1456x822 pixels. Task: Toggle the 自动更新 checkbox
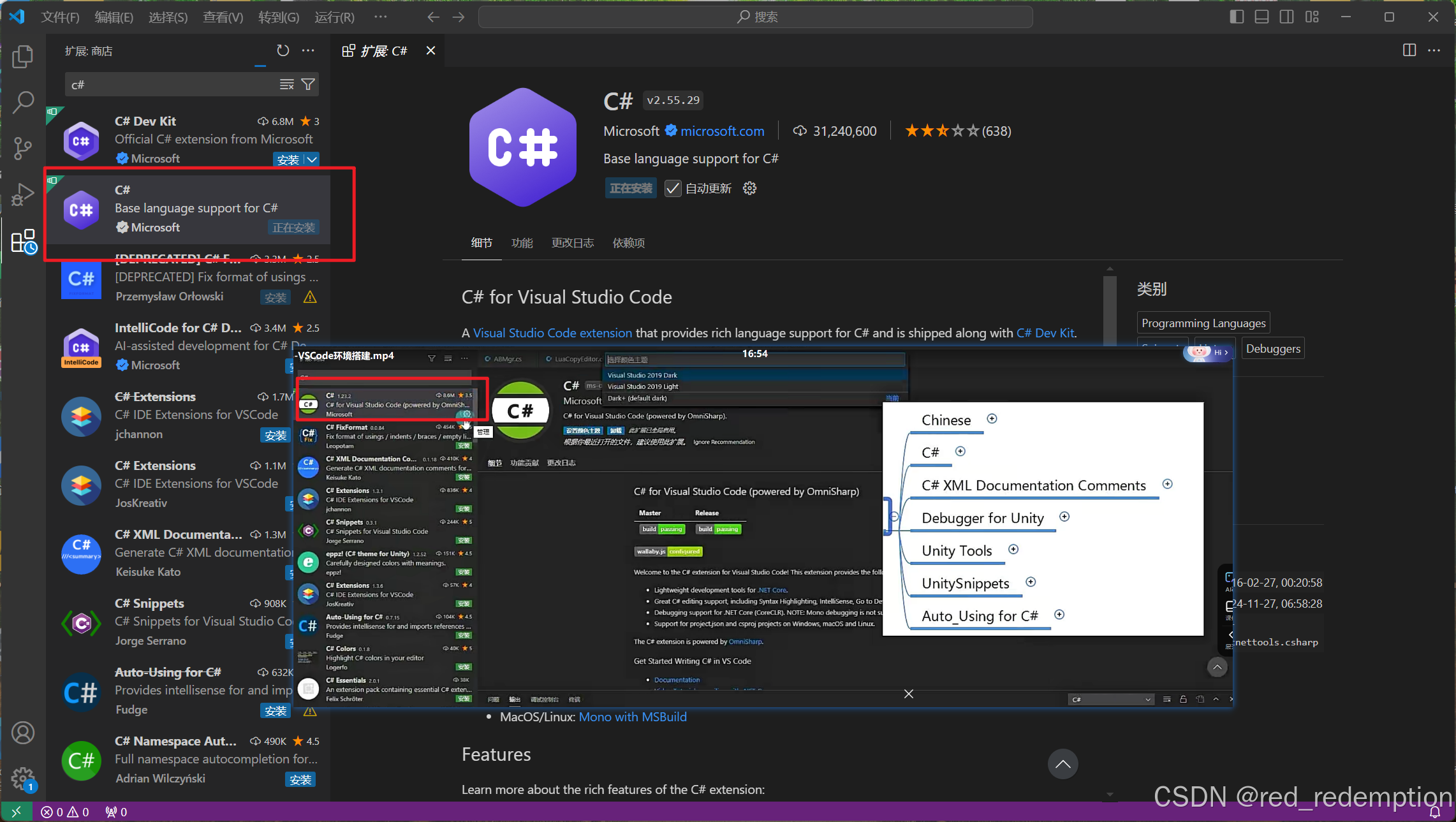[673, 188]
